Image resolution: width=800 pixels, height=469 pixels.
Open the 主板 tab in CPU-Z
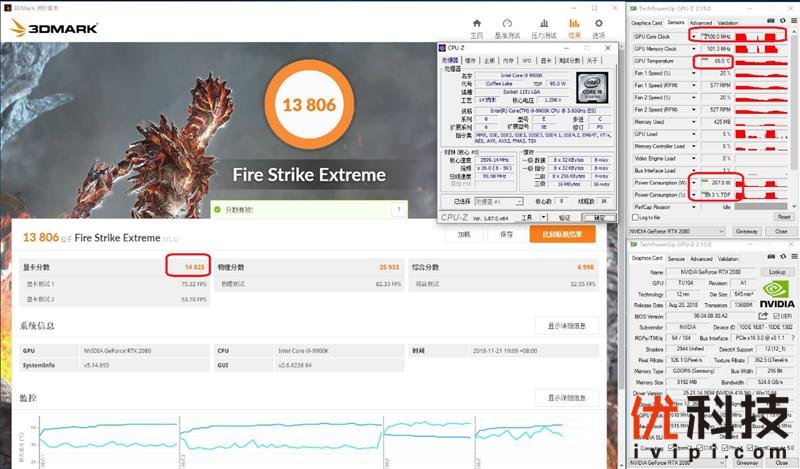(x=489, y=60)
